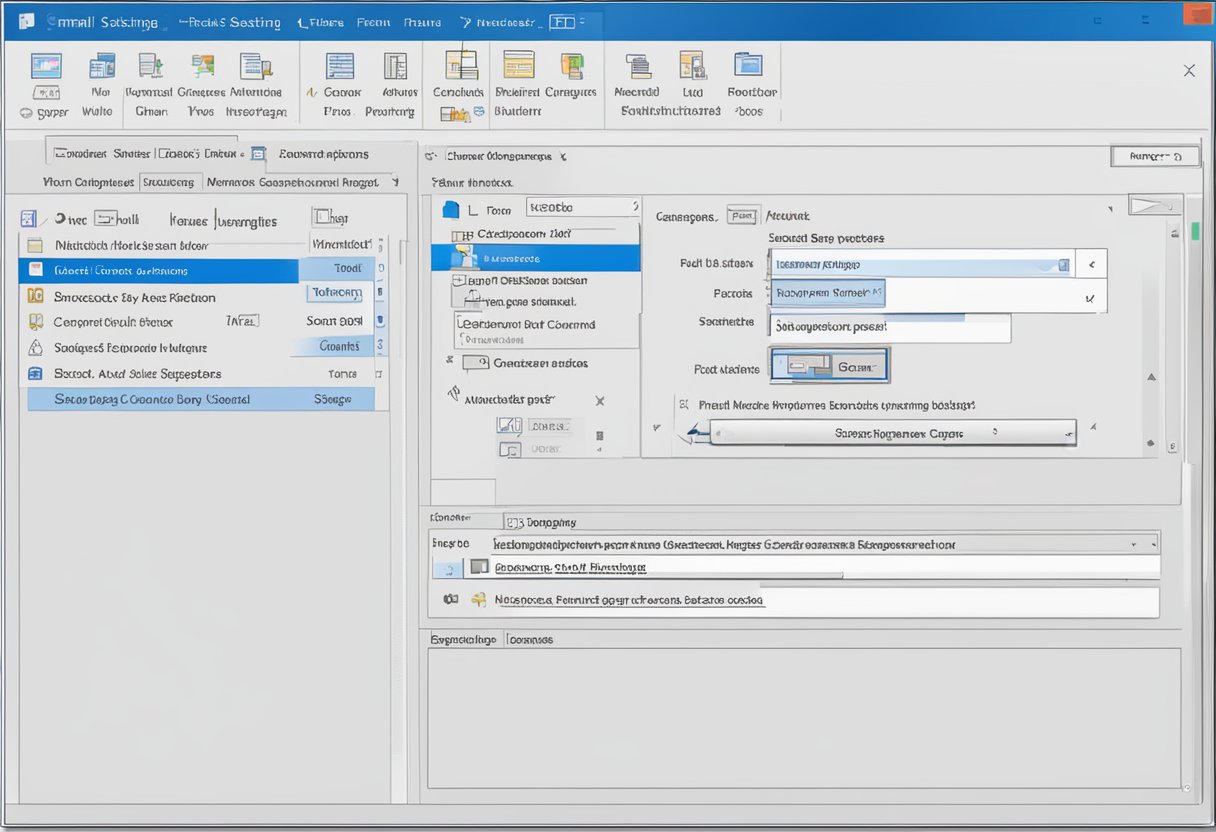Click the X icon to clear the attachments section
The width and height of the screenshot is (1216, 832).
click(x=600, y=401)
